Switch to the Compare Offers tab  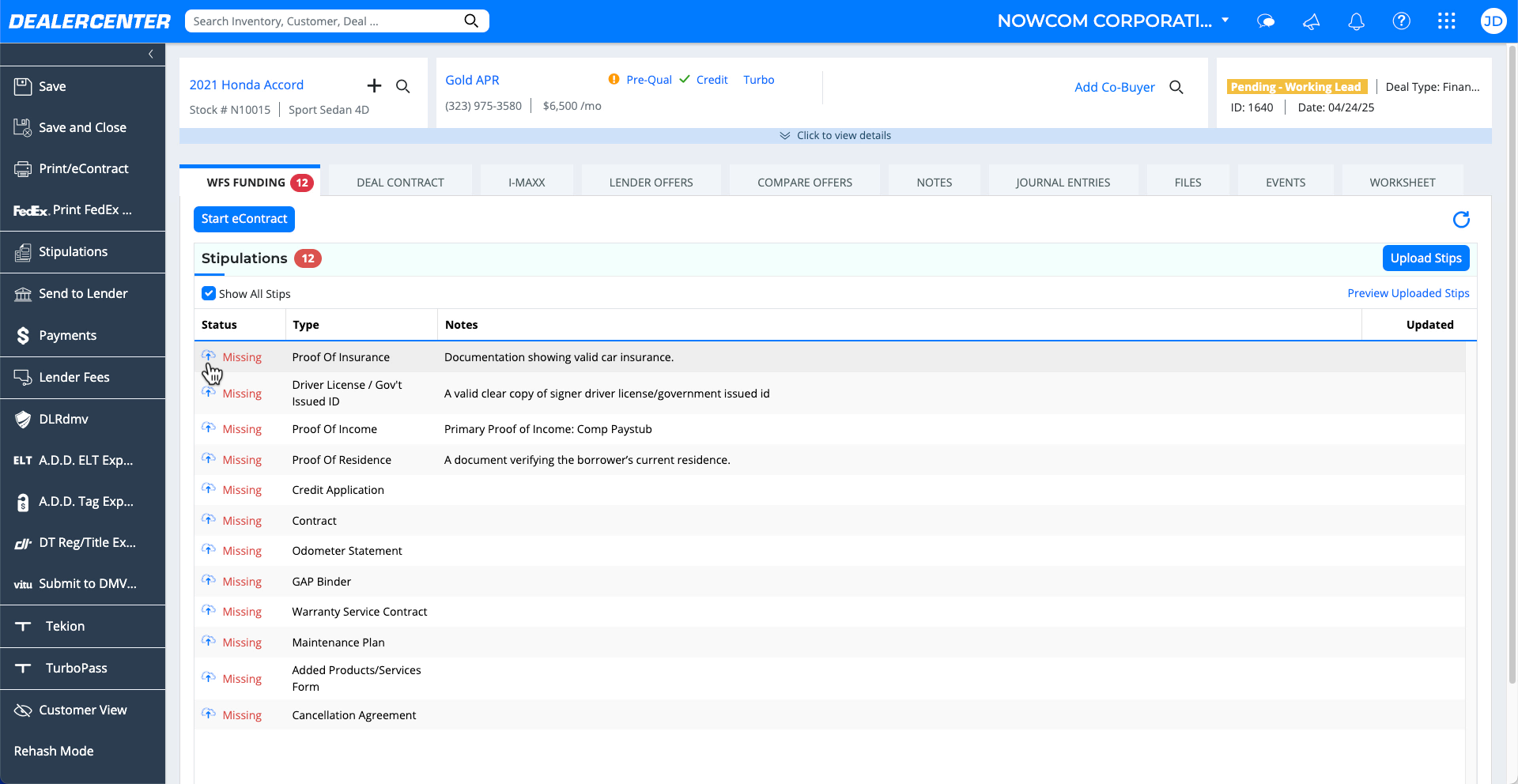(x=805, y=183)
